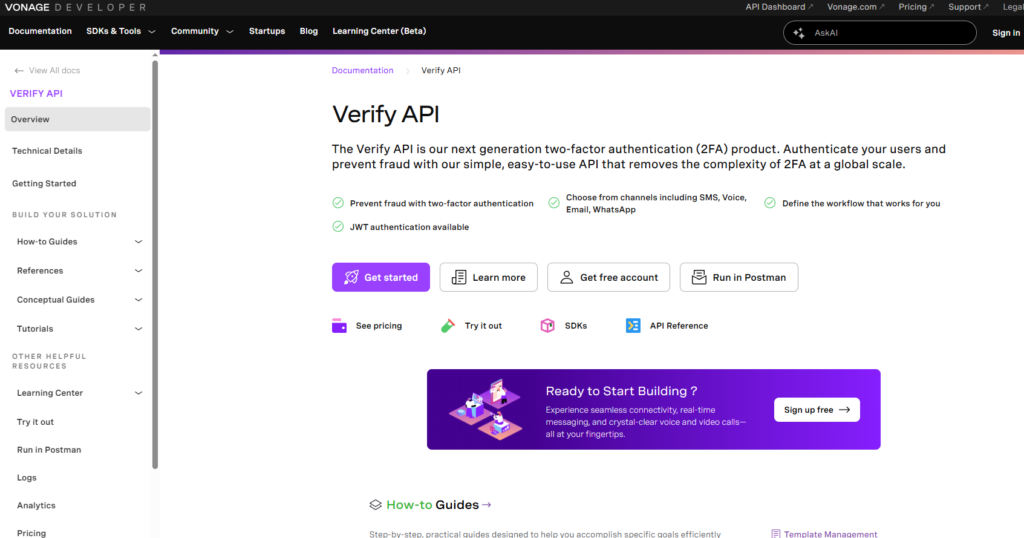1024x538 pixels.
Task: Click the How-to Guides section heading
Action: (432, 505)
